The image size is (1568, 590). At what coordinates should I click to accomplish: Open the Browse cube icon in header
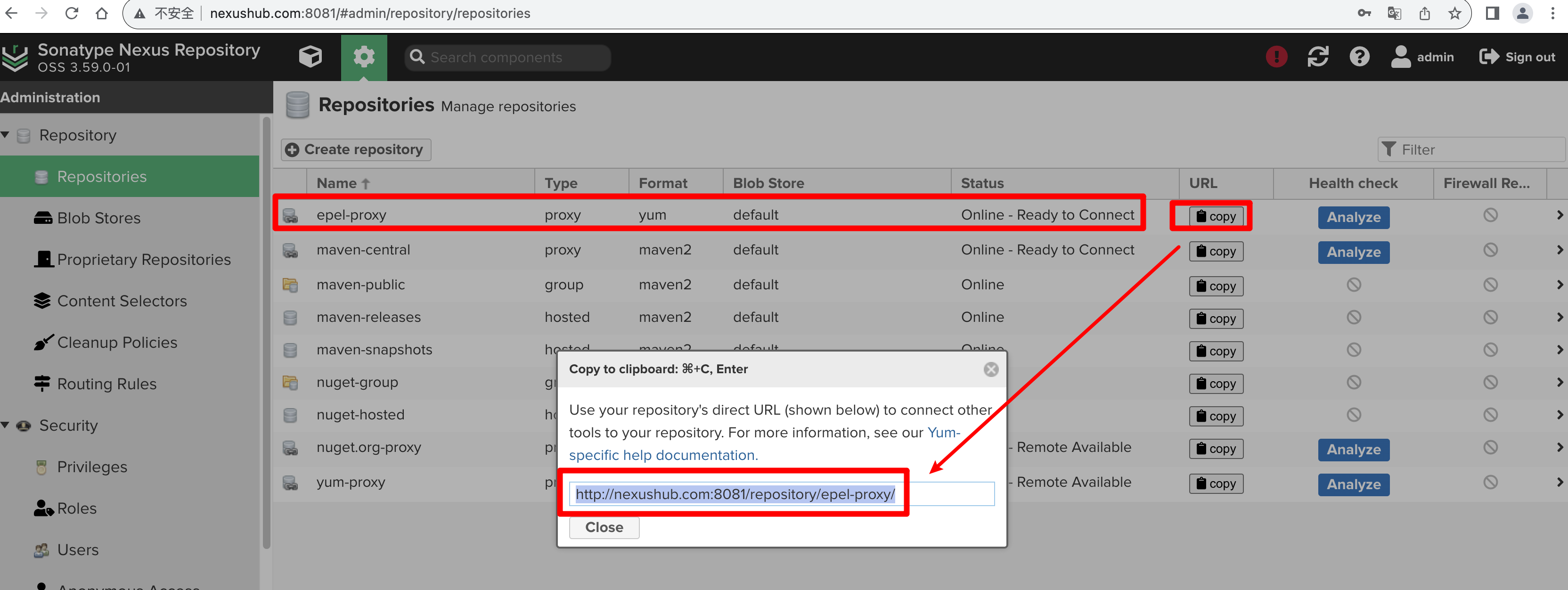click(310, 57)
